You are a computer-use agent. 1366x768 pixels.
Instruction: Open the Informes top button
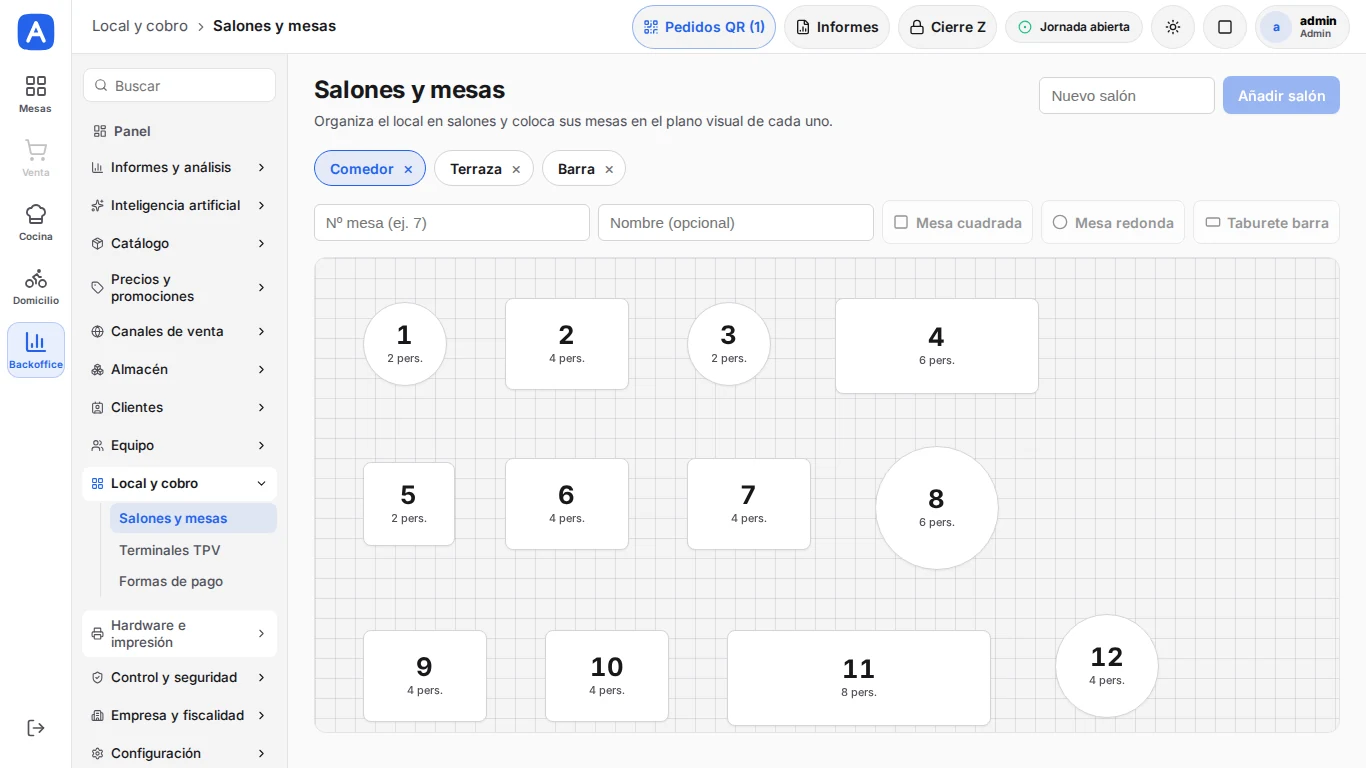coord(837,27)
